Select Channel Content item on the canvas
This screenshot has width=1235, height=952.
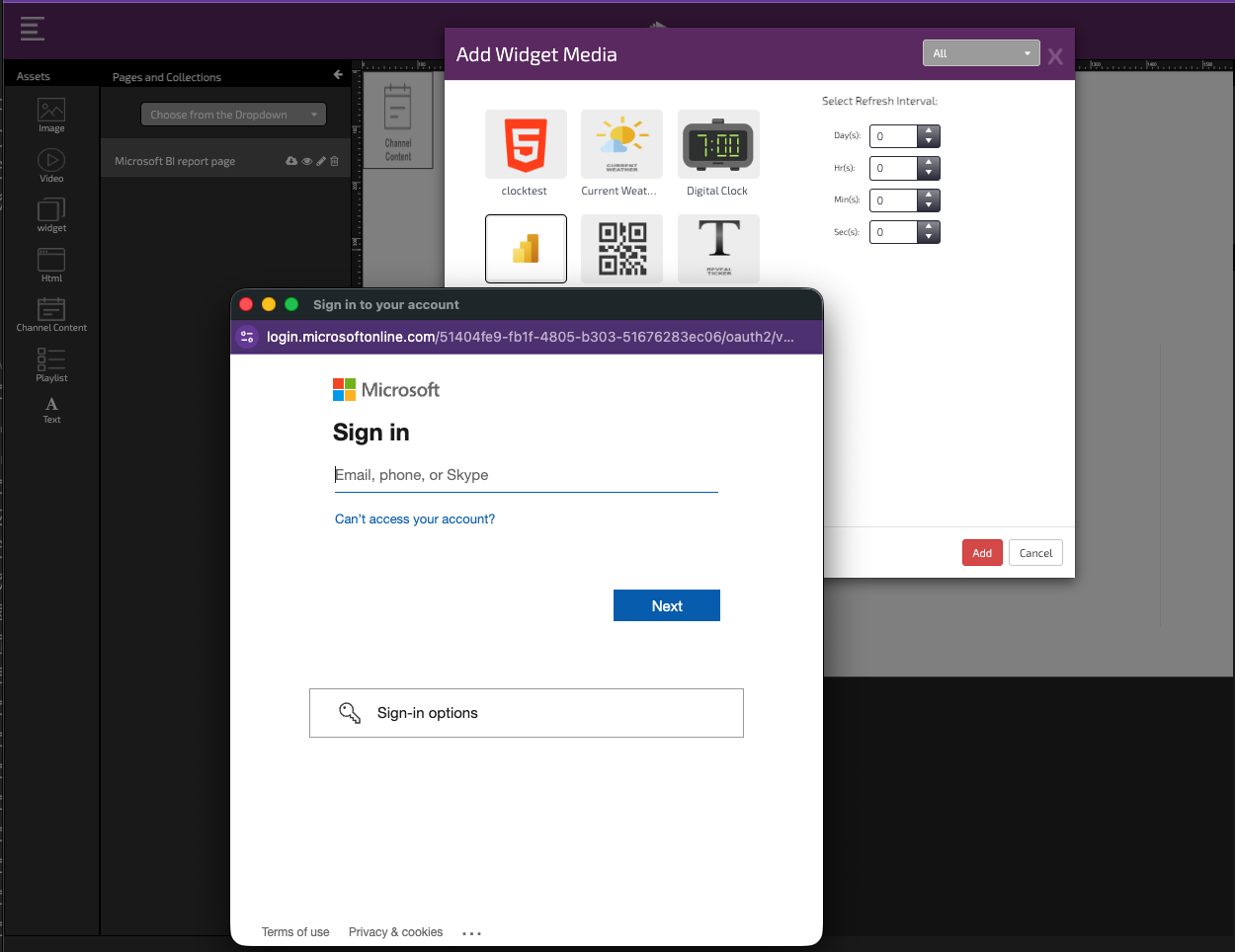(x=398, y=120)
